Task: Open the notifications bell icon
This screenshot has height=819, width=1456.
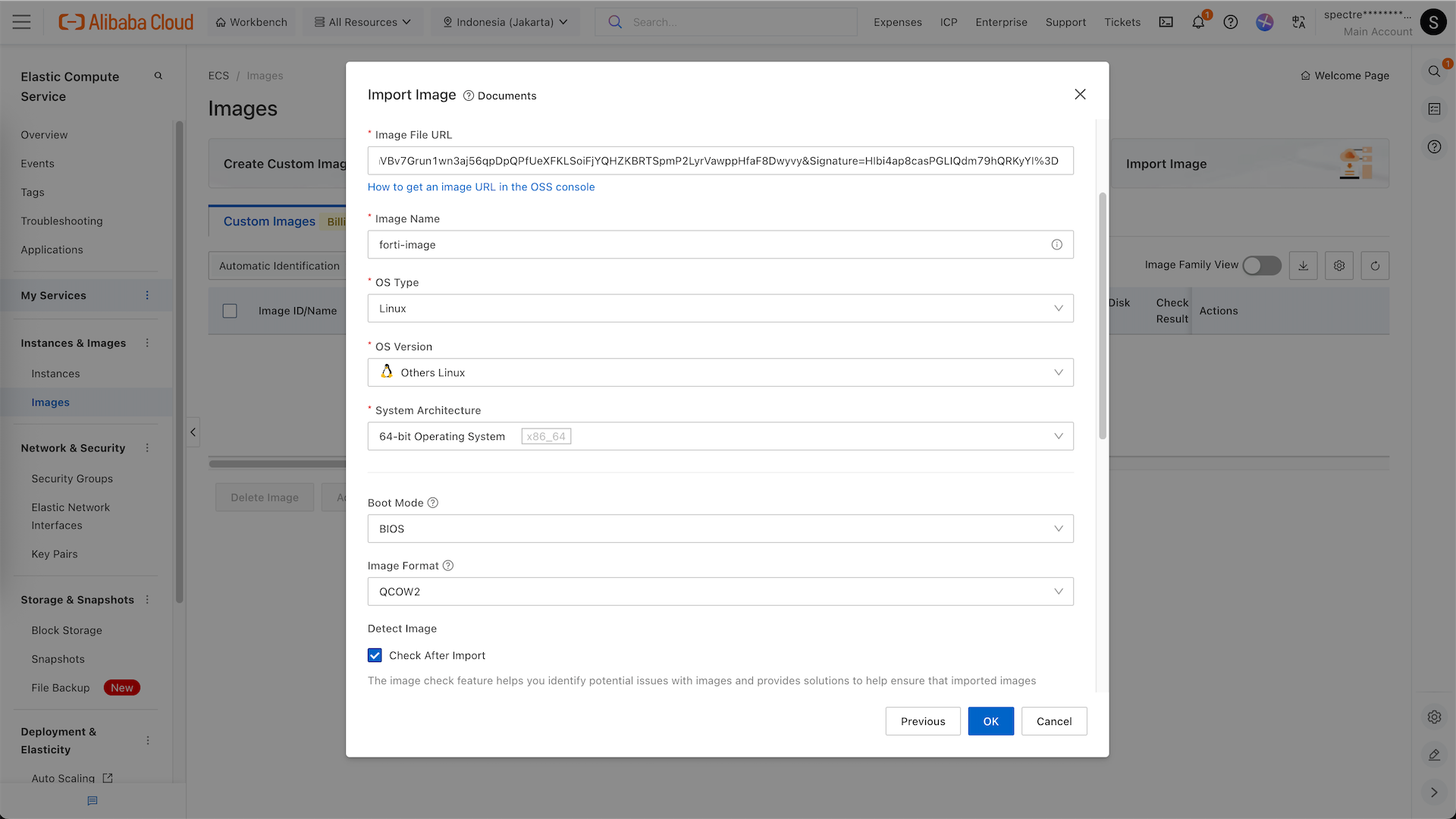Action: (1198, 22)
